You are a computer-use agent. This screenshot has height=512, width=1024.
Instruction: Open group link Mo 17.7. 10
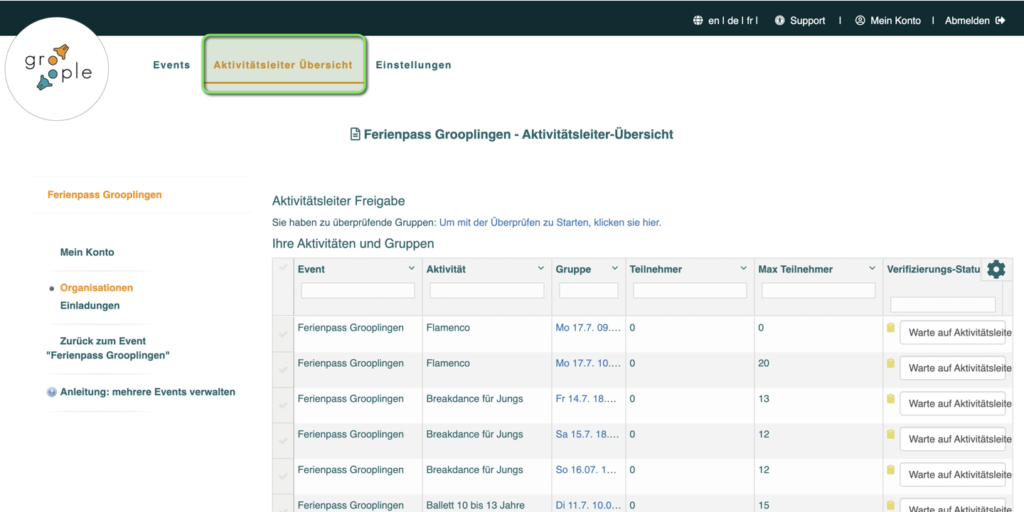588,363
